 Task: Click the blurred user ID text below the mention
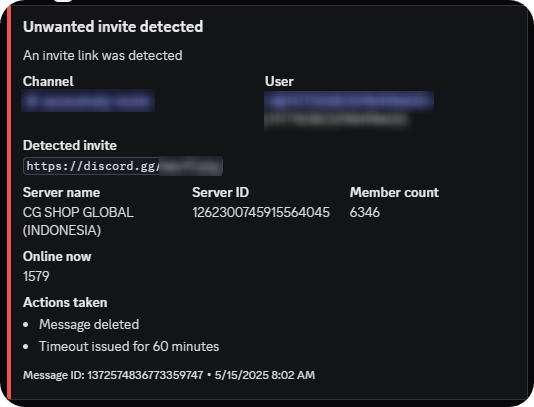point(336,120)
